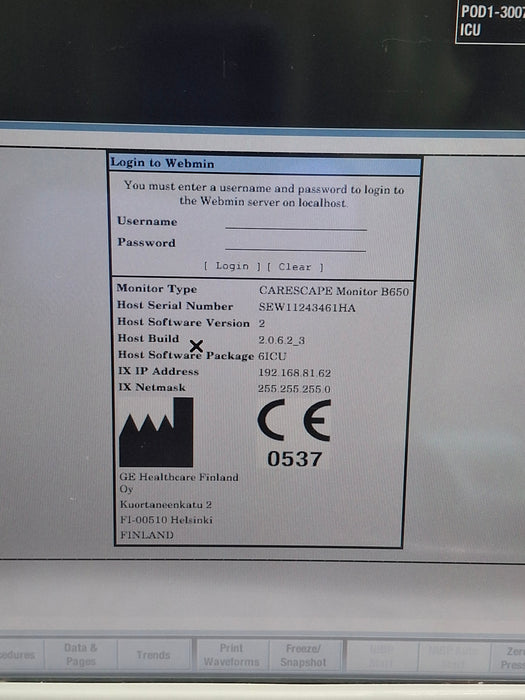Image resolution: width=525 pixels, height=700 pixels.
Task: Select the Freeze/Snapshot key
Action: 303,655
